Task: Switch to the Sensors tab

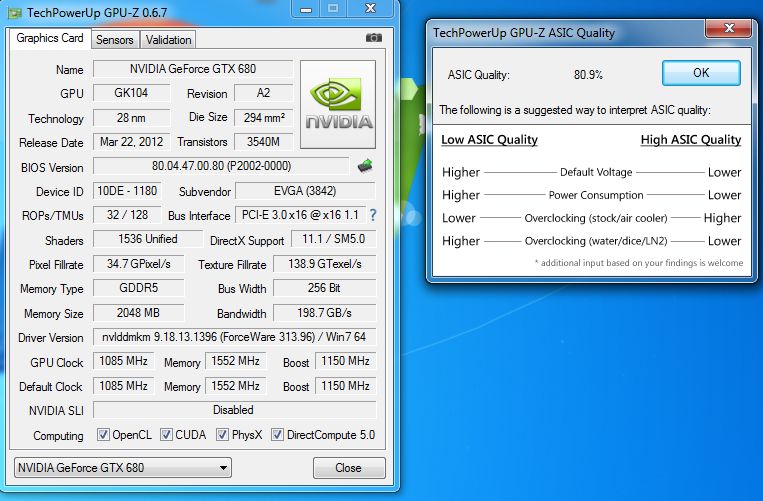Action: [x=115, y=40]
